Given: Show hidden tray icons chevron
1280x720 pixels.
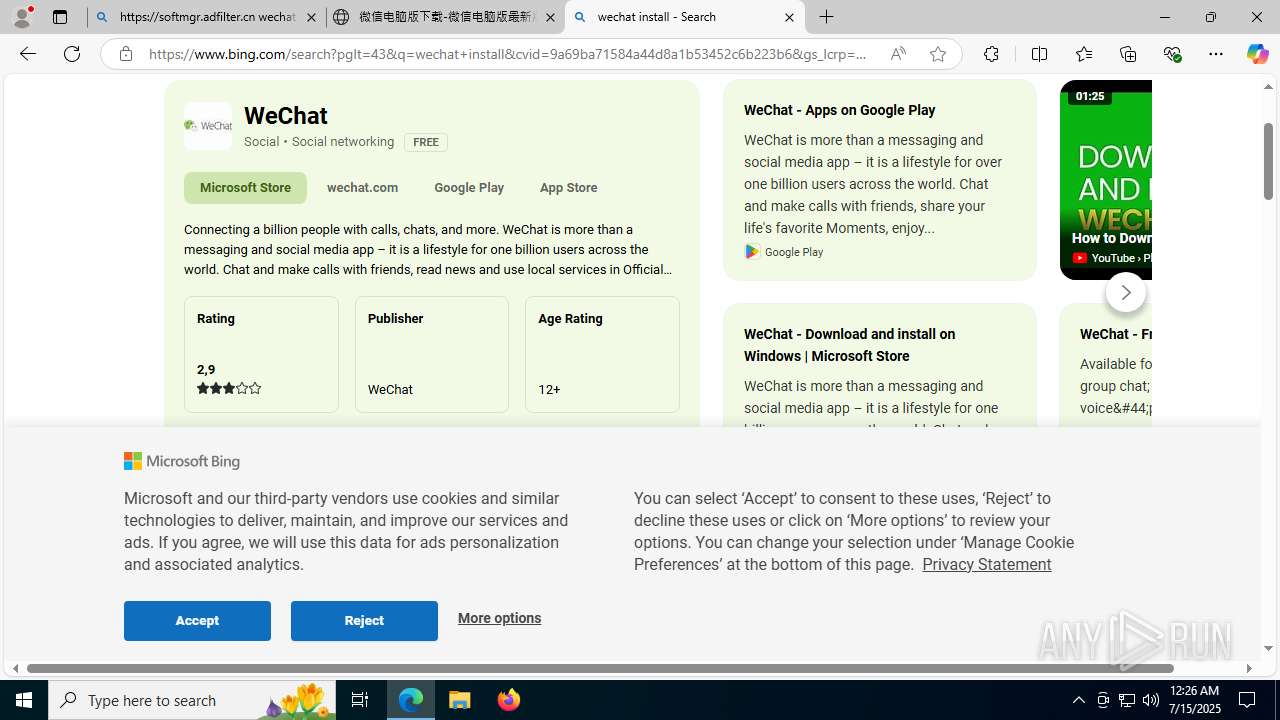Looking at the screenshot, I should (x=1078, y=700).
